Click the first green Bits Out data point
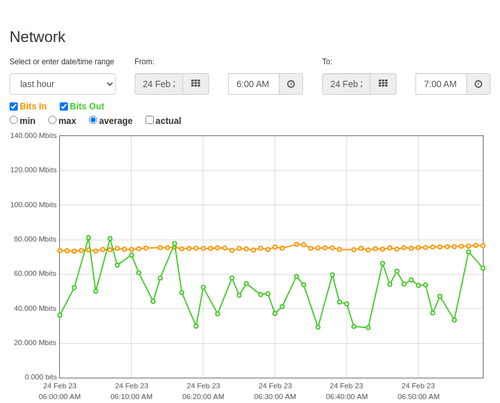The image size is (500, 403). pyautogui.click(x=60, y=315)
